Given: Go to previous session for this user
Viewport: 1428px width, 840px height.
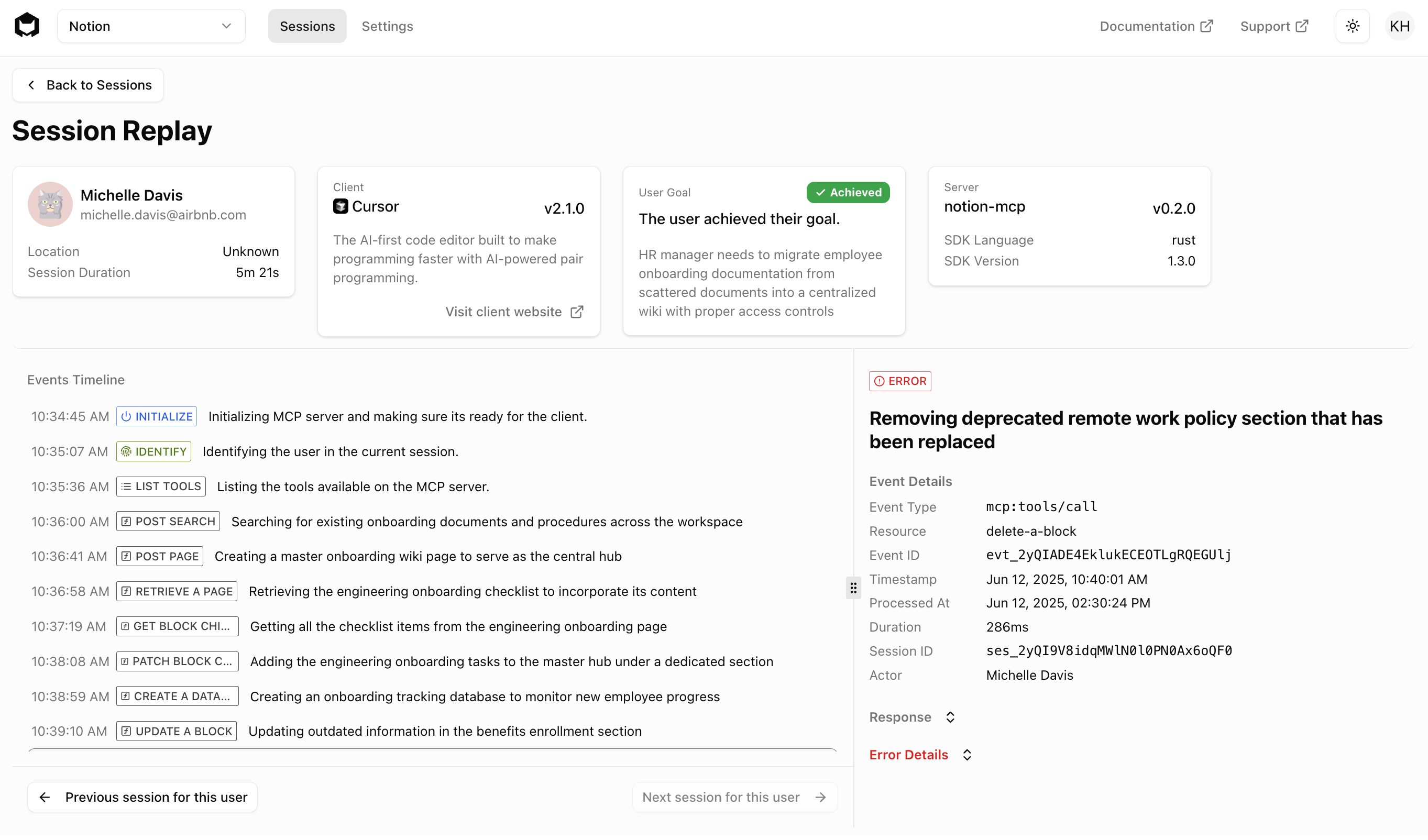Looking at the screenshot, I should 142,798.
